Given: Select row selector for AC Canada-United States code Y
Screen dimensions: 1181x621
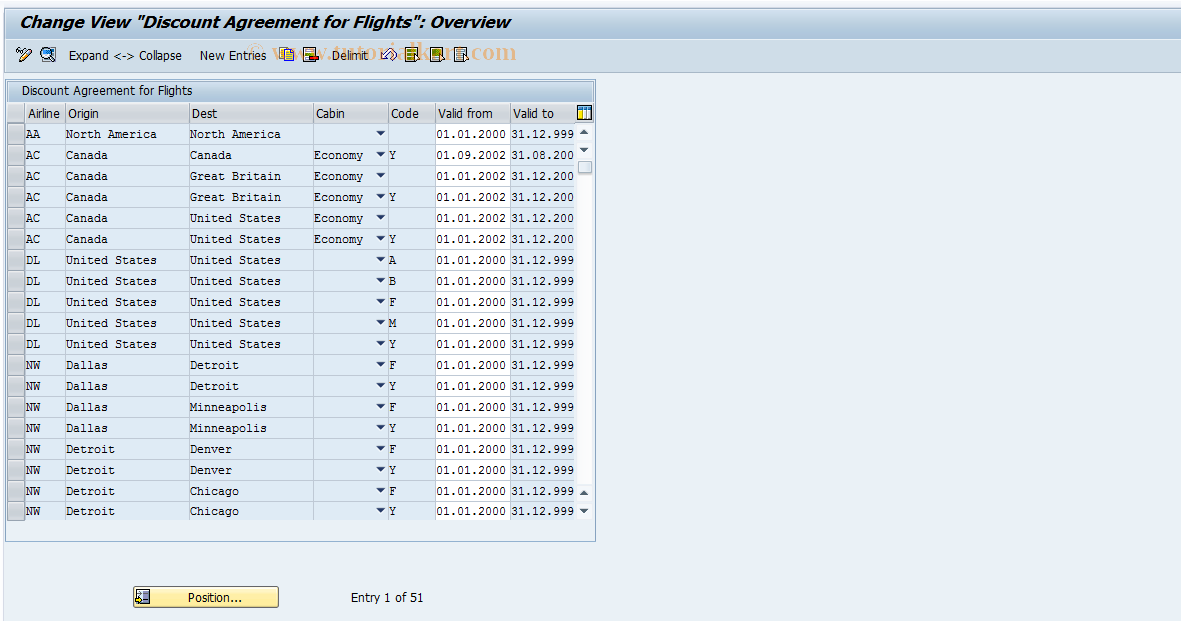Looking at the screenshot, I should [16, 239].
